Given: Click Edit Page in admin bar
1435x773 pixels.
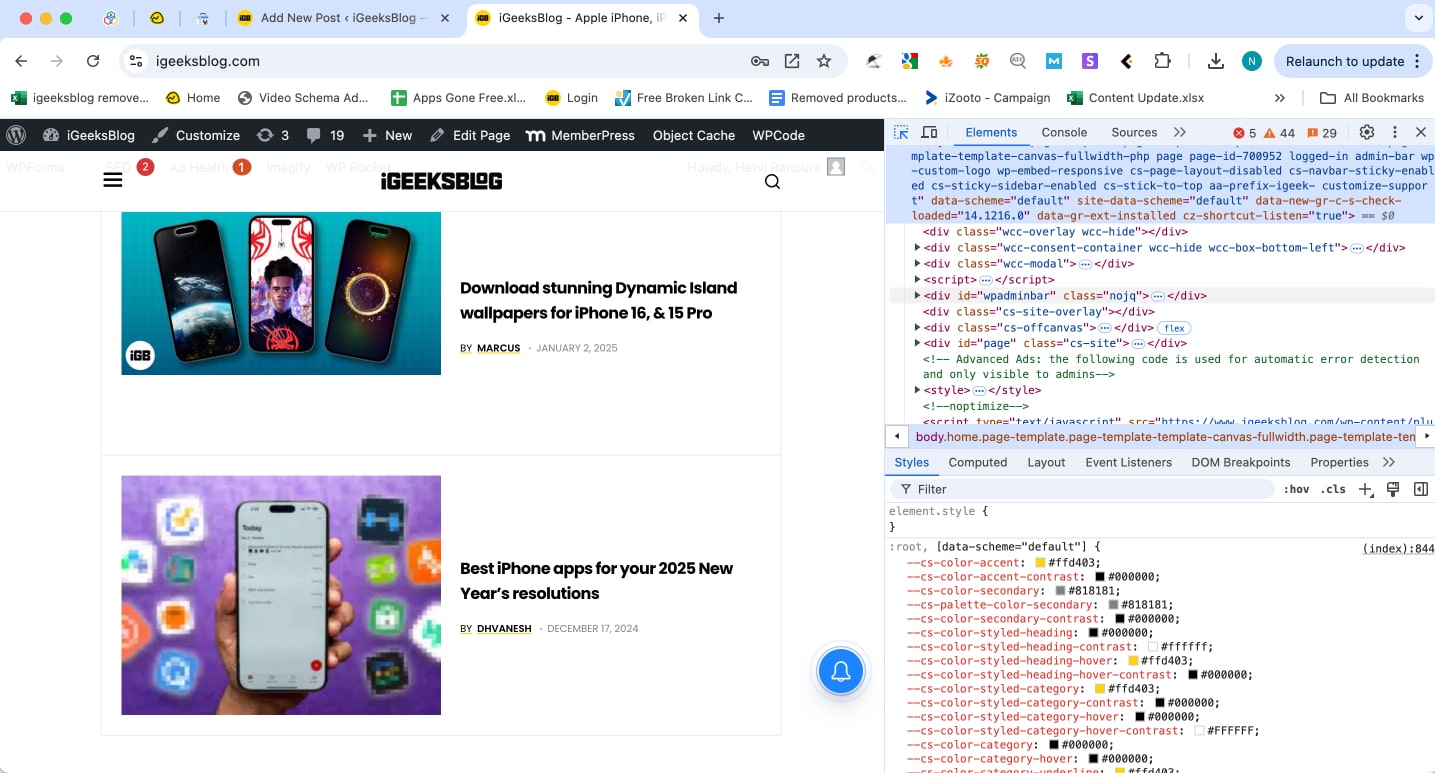Looking at the screenshot, I should pos(470,135).
